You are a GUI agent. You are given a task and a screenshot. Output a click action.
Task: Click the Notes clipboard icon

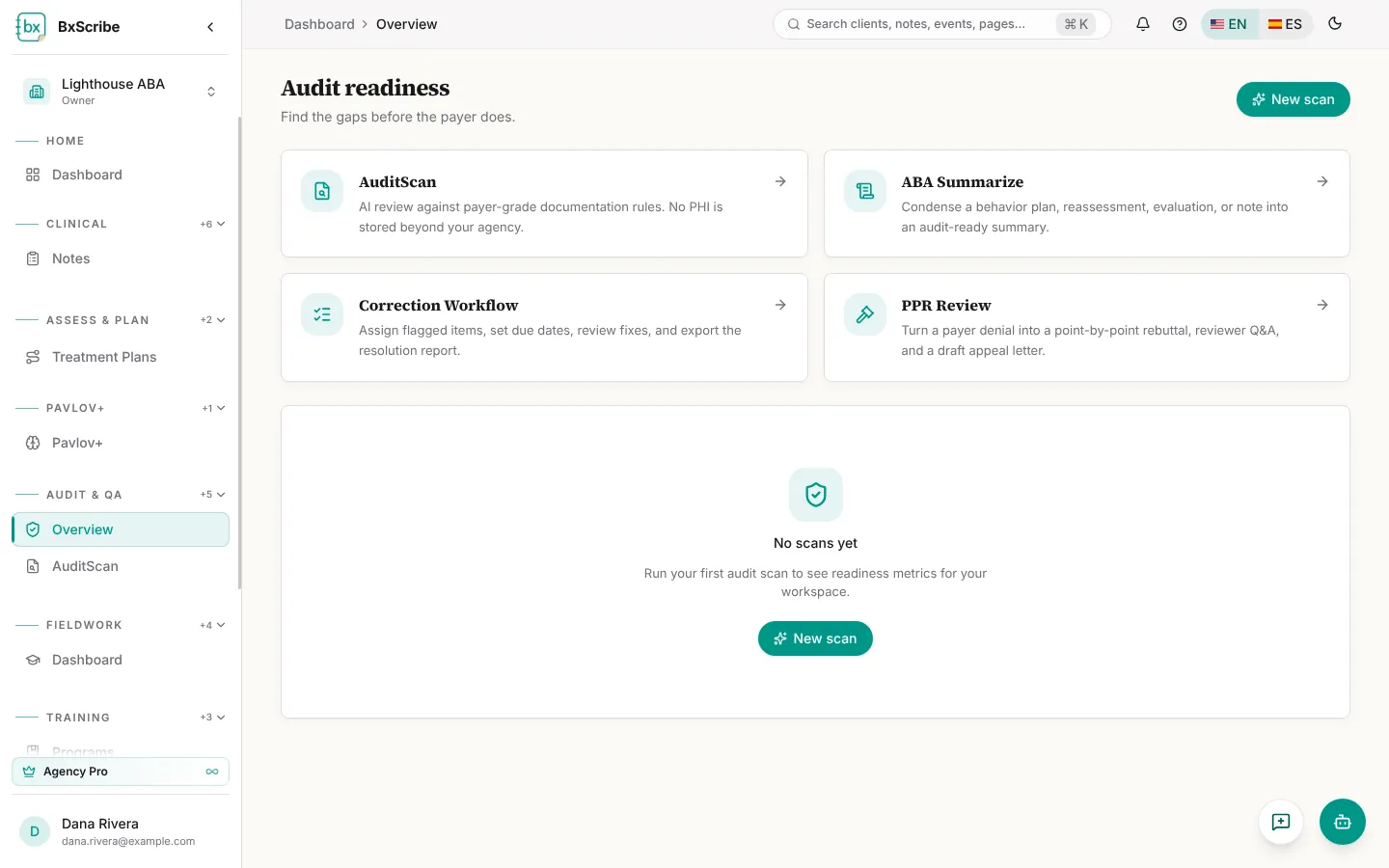(x=33, y=258)
